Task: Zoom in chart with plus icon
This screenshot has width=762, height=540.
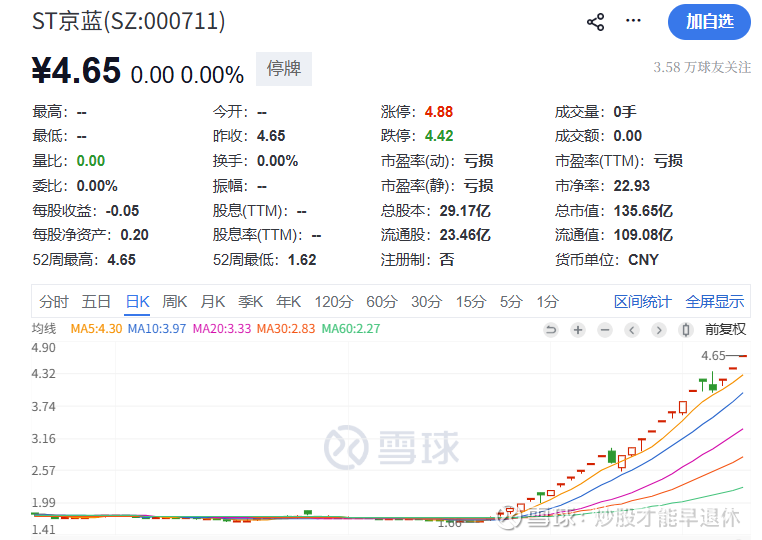Action: coord(578,330)
